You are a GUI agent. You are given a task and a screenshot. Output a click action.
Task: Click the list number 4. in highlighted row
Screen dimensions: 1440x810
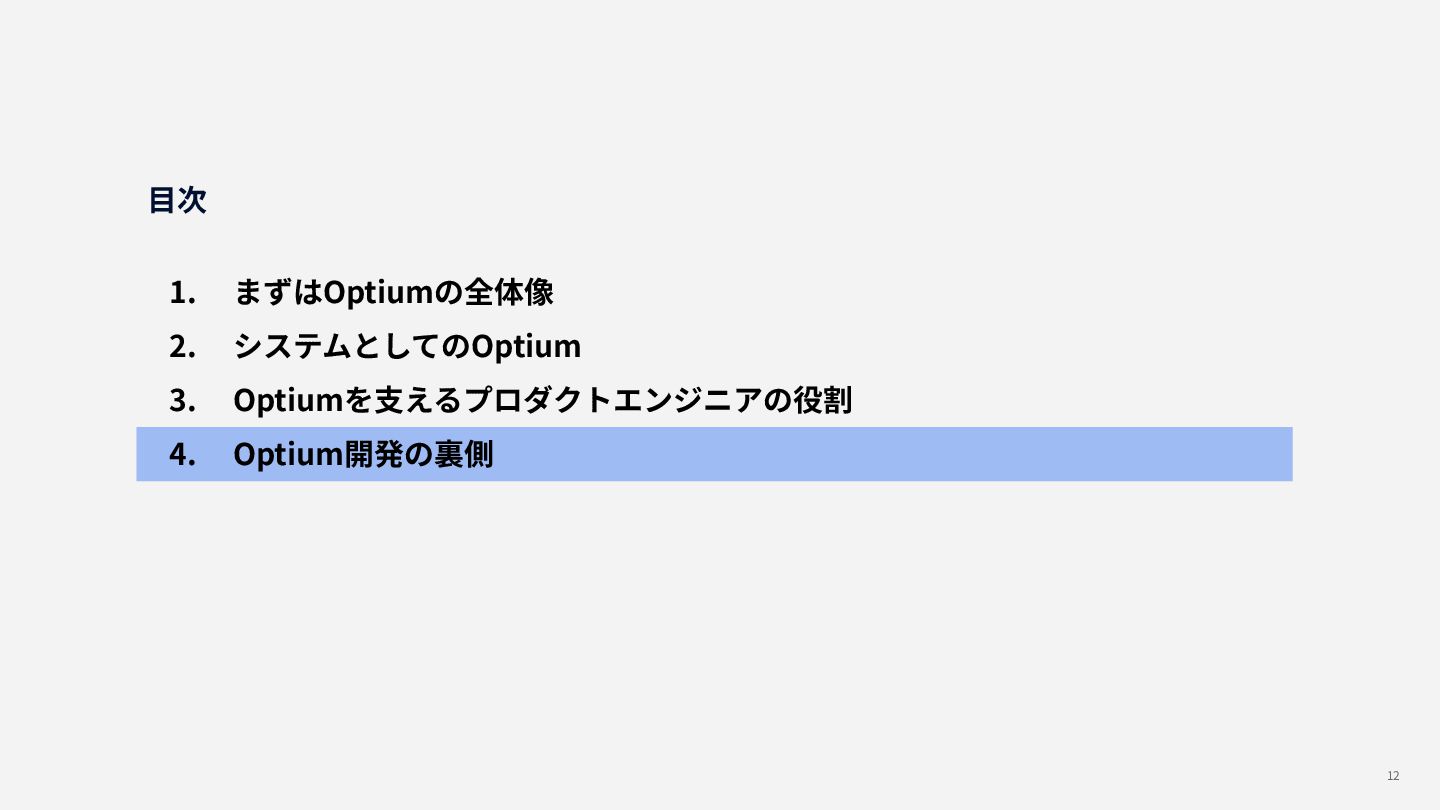click(181, 454)
